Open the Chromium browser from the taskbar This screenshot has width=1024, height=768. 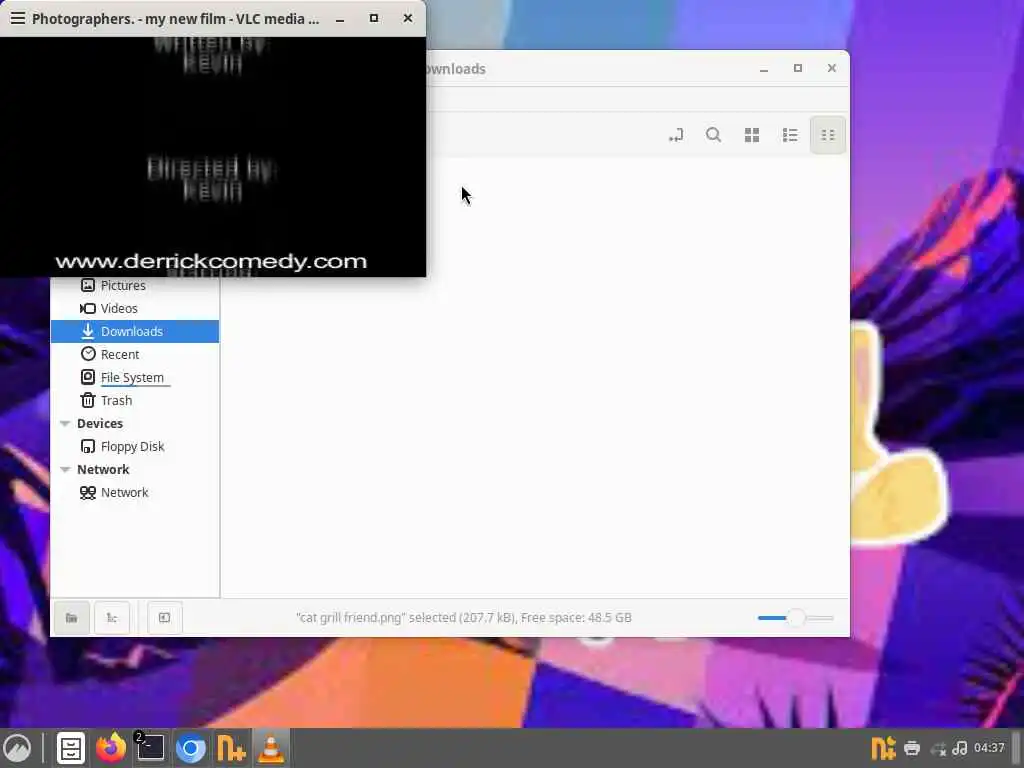click(191, 748)
